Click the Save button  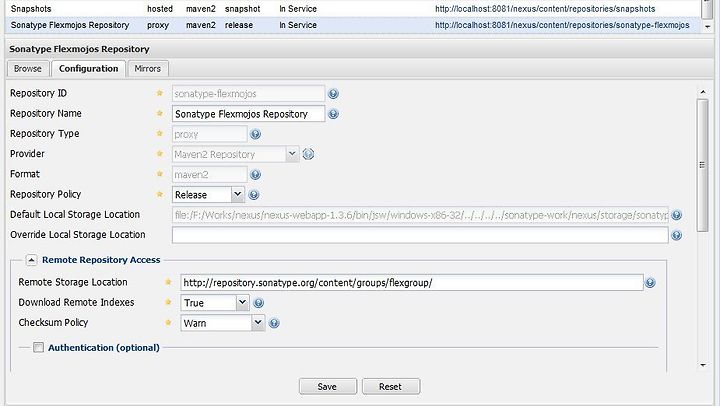pyautogui.click(x=327, y=387)
